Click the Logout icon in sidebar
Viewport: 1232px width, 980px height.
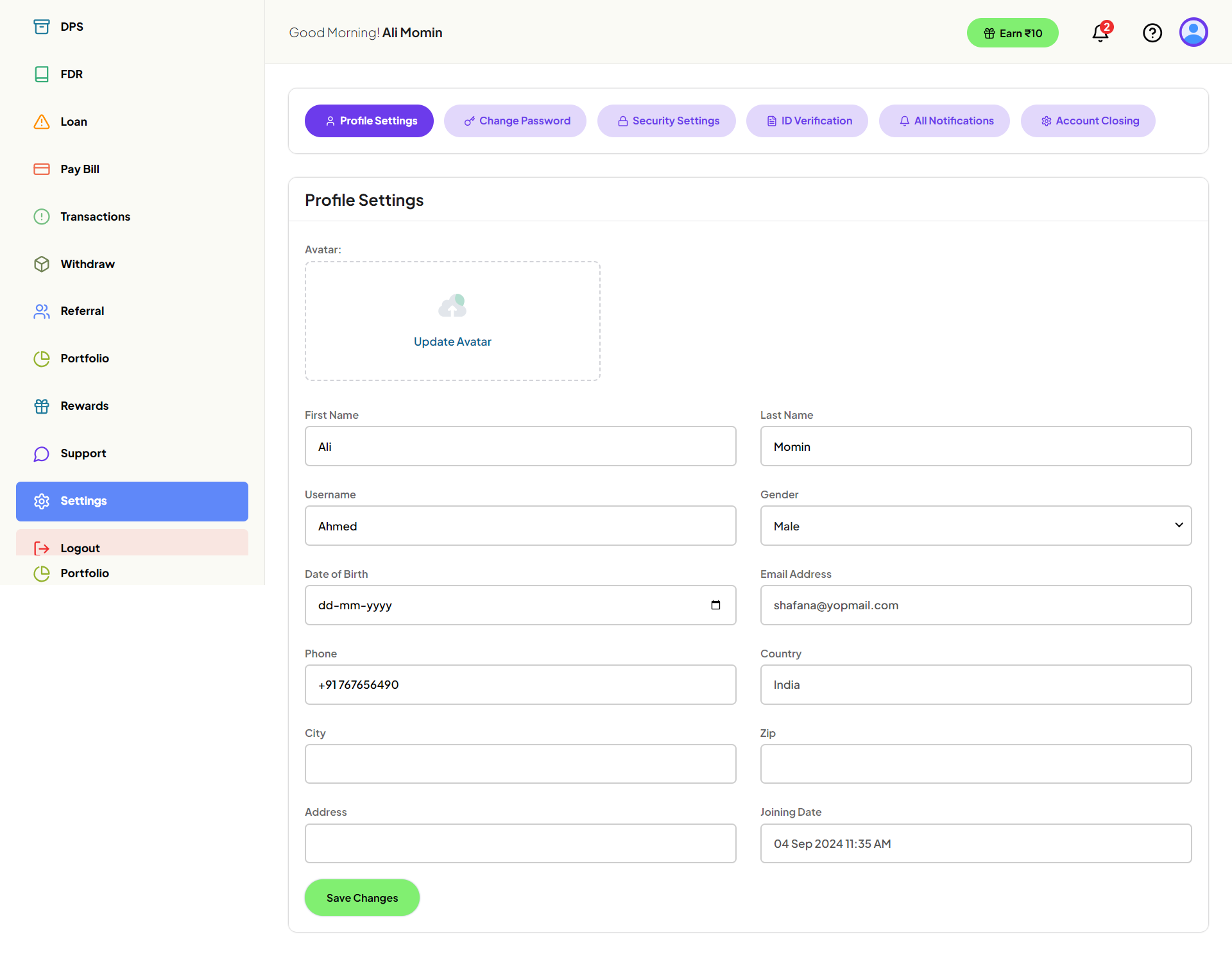[x=42, y=548]
